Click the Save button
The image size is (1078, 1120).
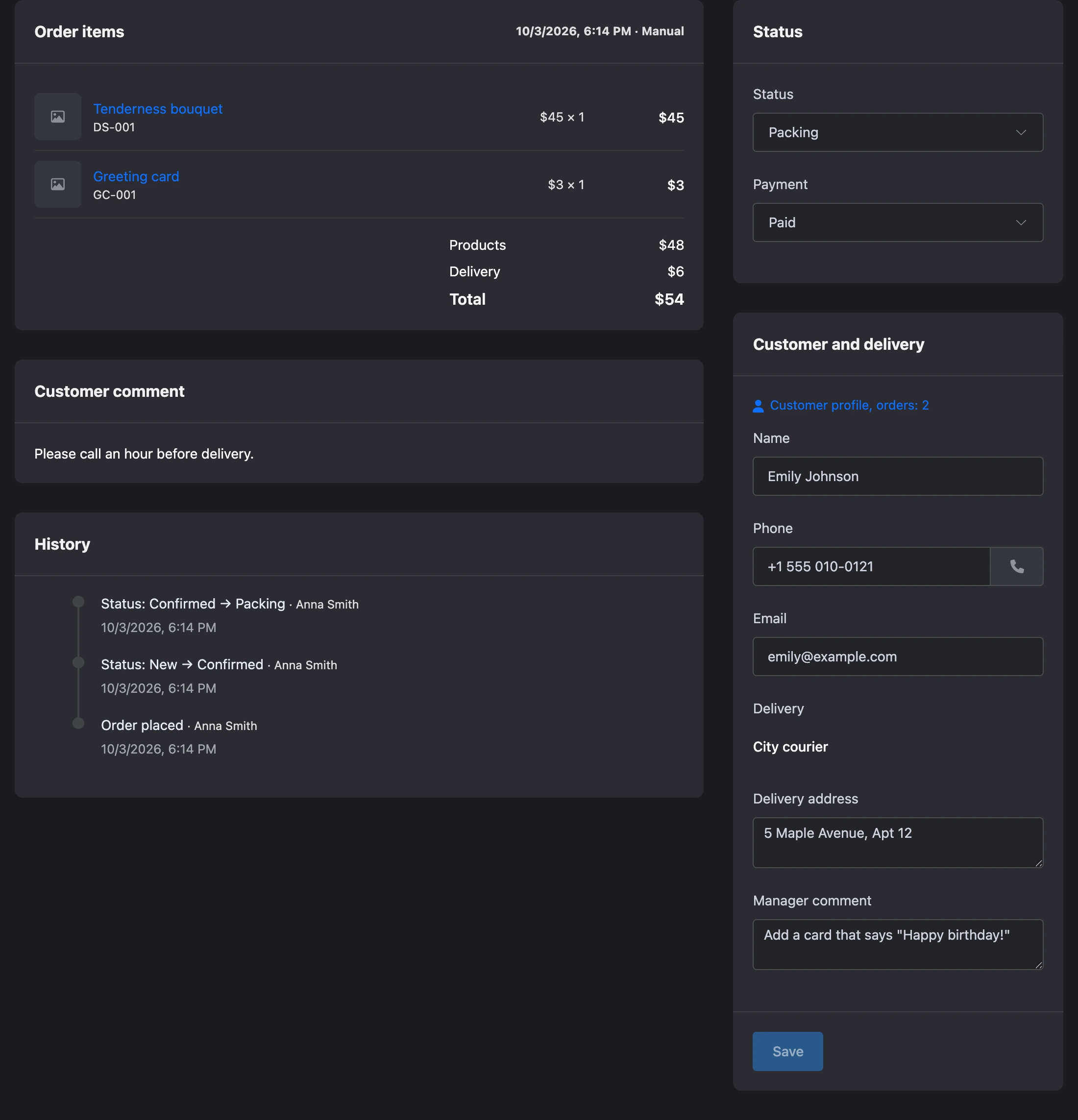787,1051
